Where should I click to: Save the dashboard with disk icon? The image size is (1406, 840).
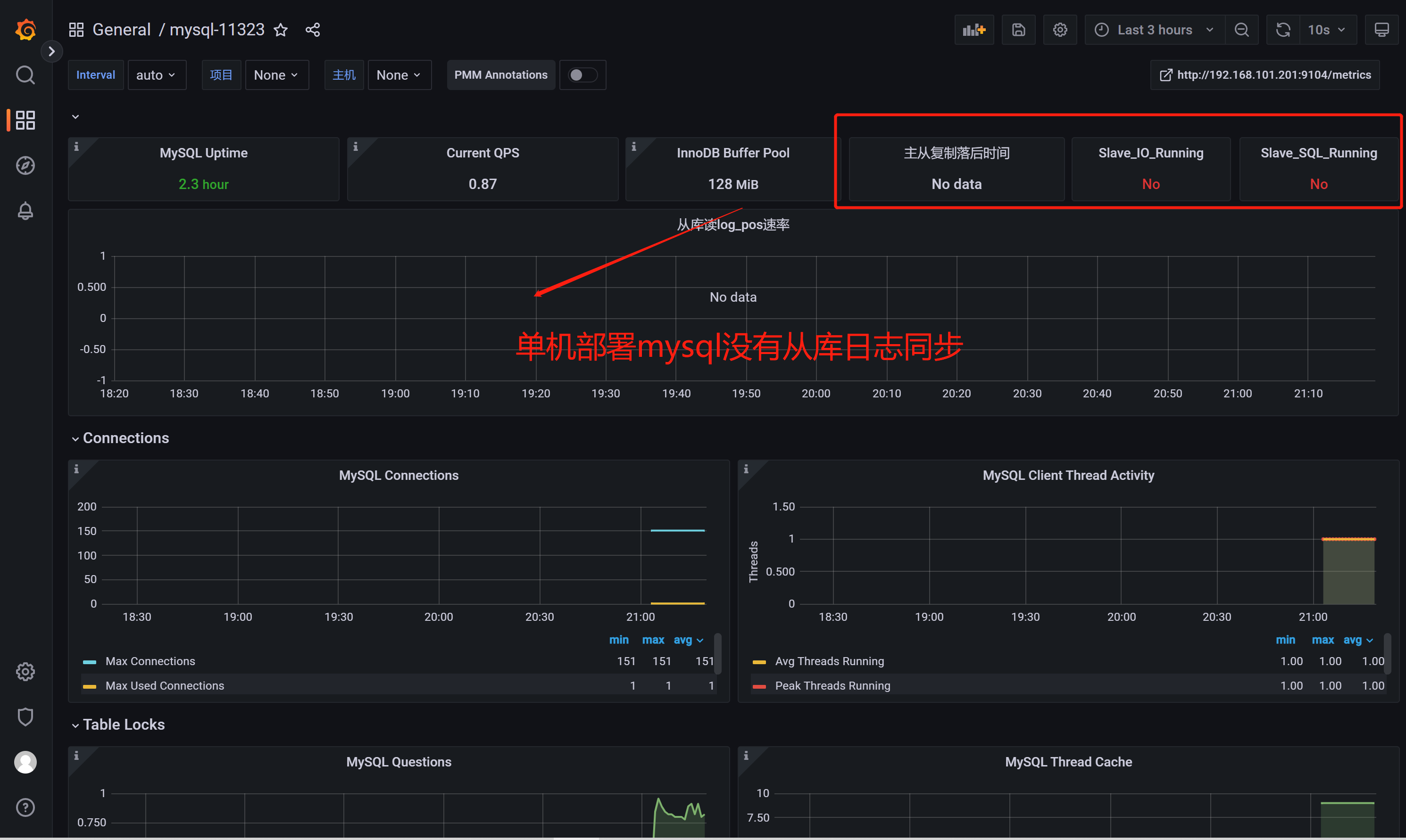click(1018, 29)
